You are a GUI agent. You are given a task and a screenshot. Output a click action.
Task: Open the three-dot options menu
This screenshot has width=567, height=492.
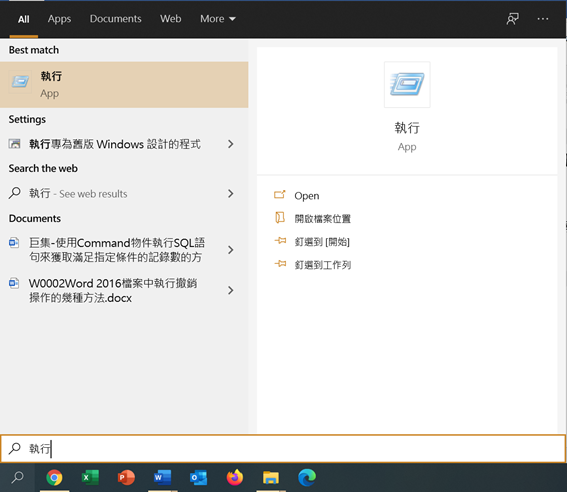pyautogui.click(x=543, y=19)
